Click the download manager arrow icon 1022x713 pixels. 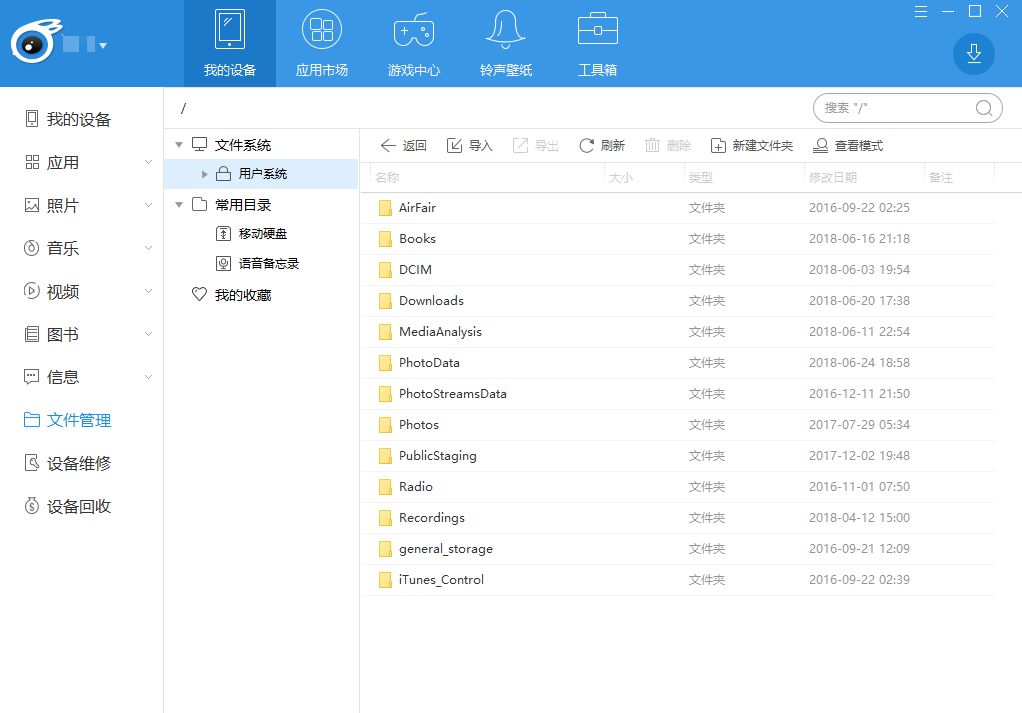tap(974, 53)
